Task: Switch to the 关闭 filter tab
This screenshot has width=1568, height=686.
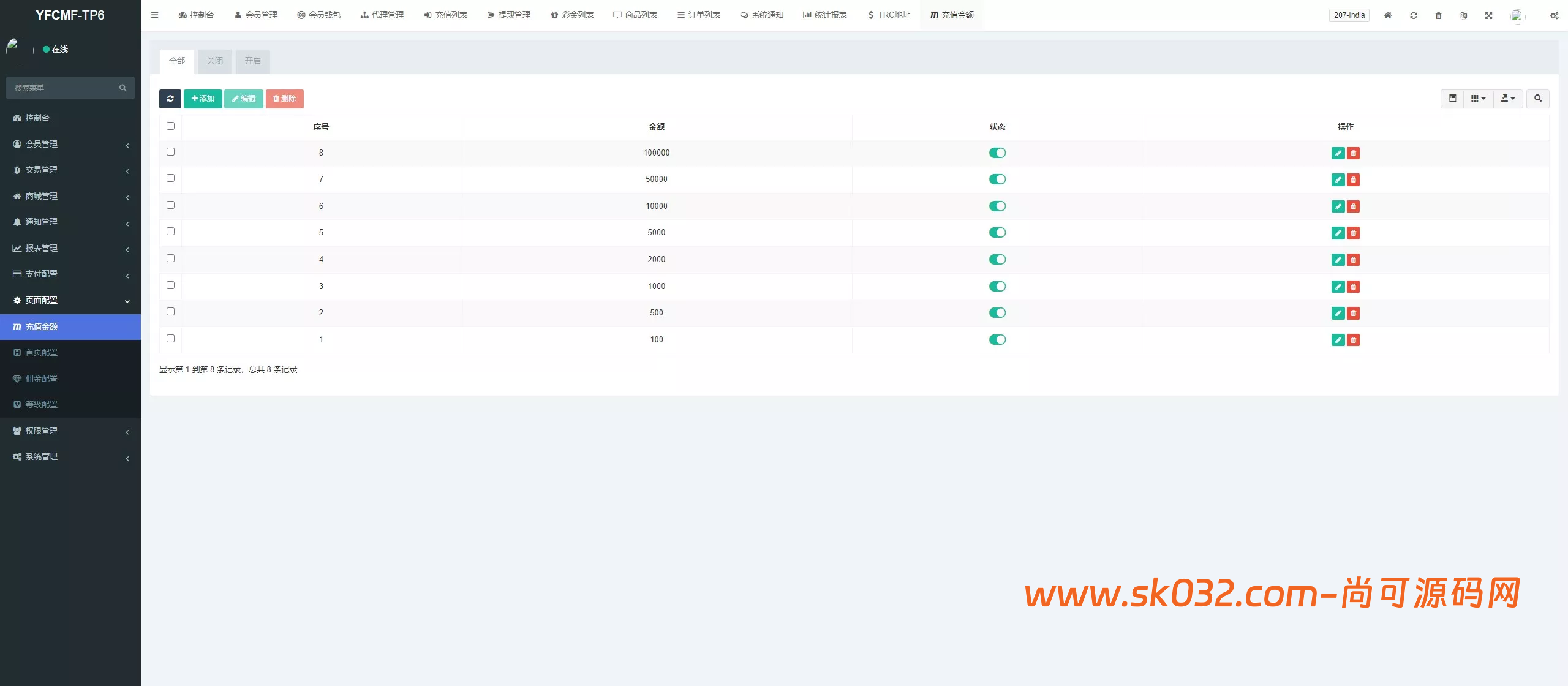Action: coord(215,61)
